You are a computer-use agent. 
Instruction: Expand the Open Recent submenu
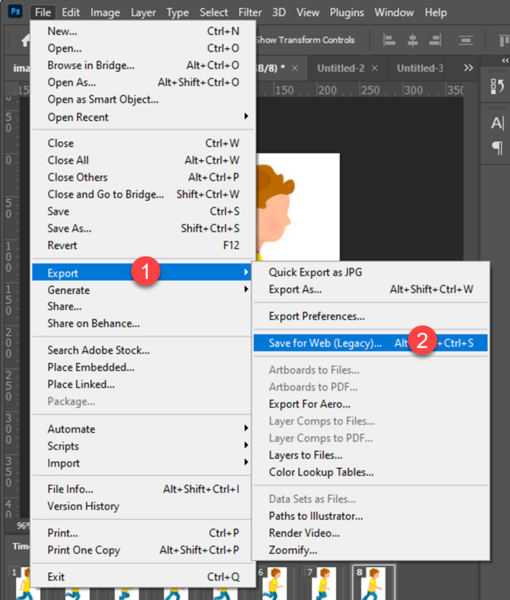[x=143, y=117]
